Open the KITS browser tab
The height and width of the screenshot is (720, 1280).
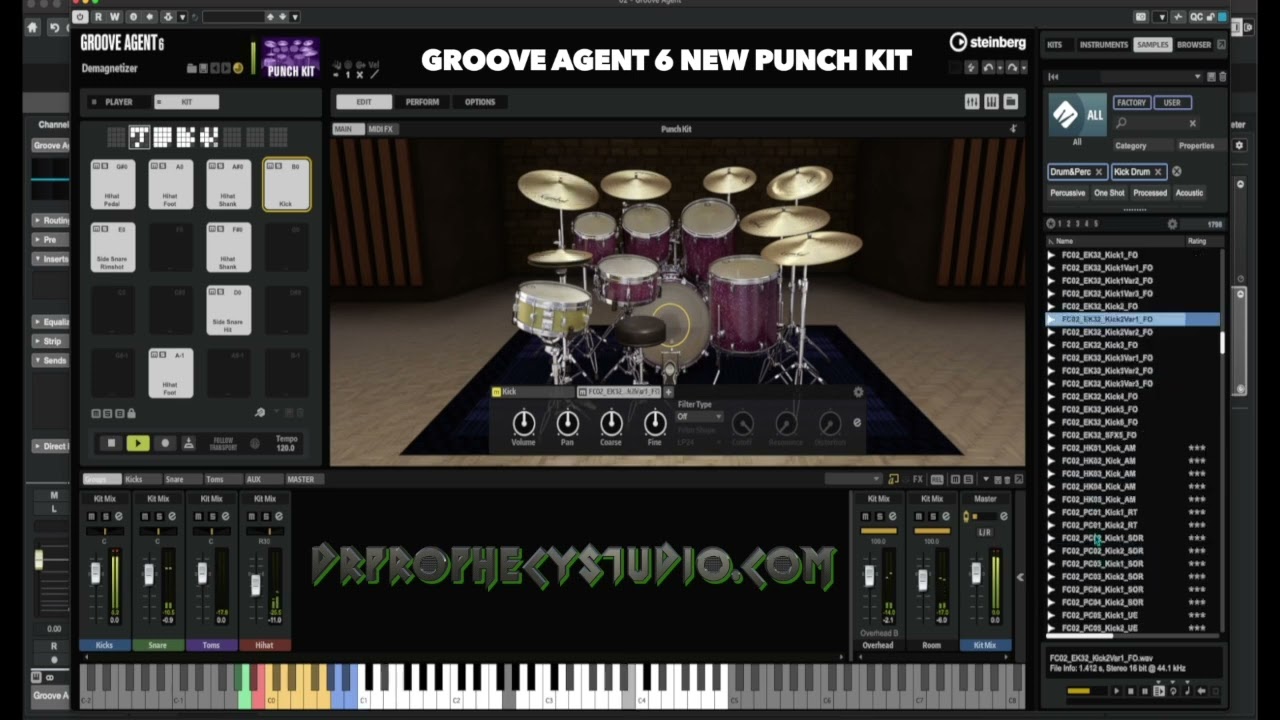(1054, 44)
